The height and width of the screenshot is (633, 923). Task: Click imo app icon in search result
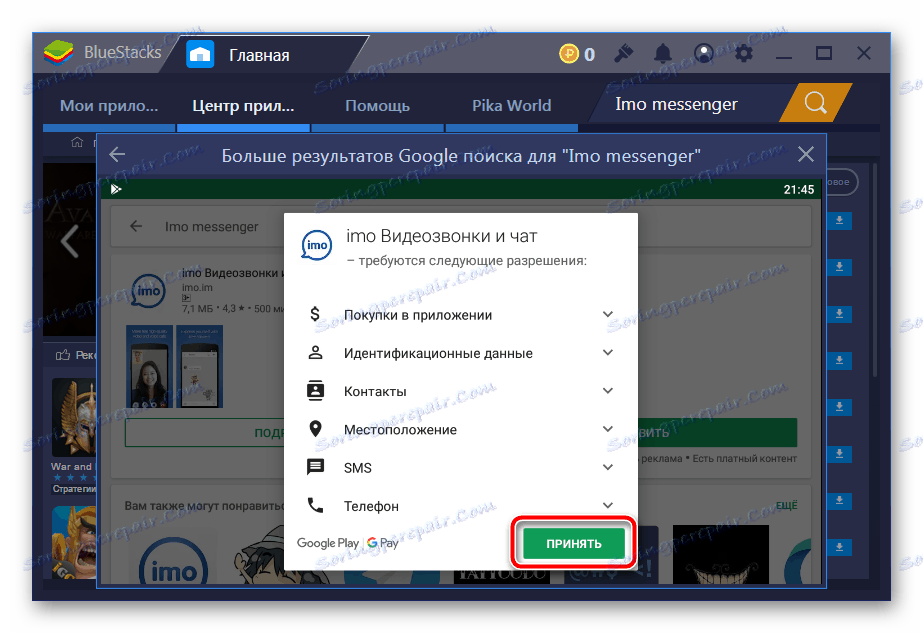(x=148, y=291)
